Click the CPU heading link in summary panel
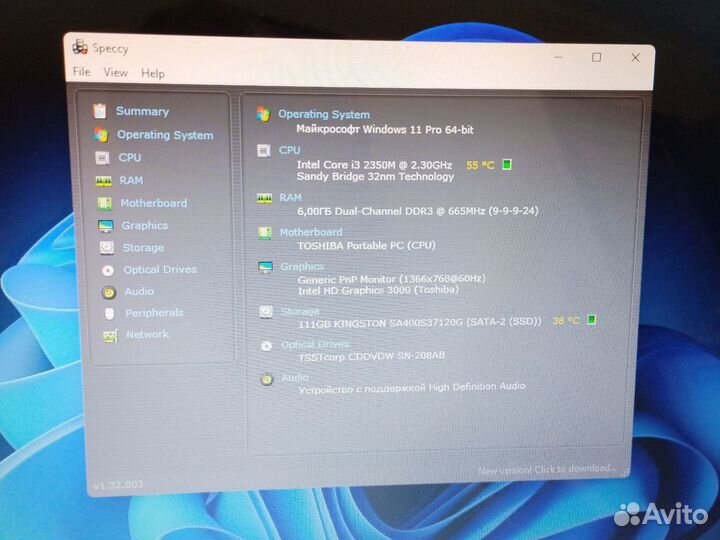The height and width of the screenshot is (540, 720). (289, 150)
